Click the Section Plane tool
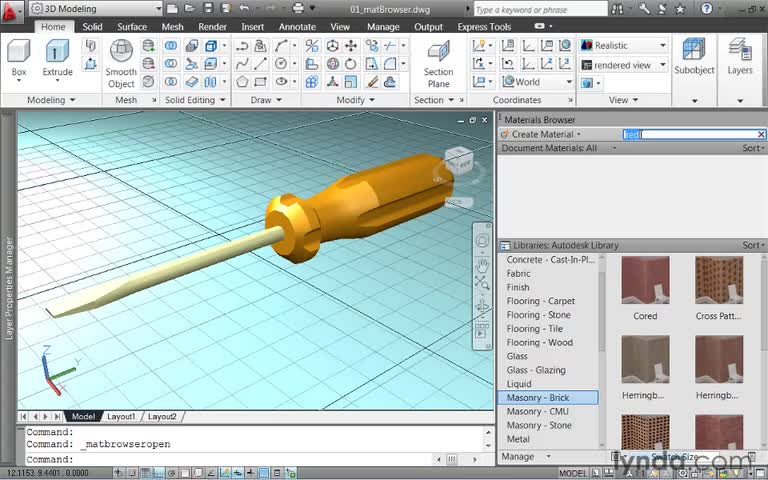Screen dimensions: 768x480 click(x=438, y=64)
